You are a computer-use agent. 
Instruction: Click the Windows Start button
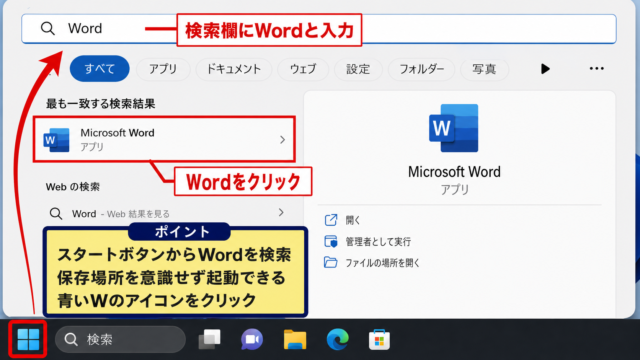pyautogui.click(x=28, y=339)
